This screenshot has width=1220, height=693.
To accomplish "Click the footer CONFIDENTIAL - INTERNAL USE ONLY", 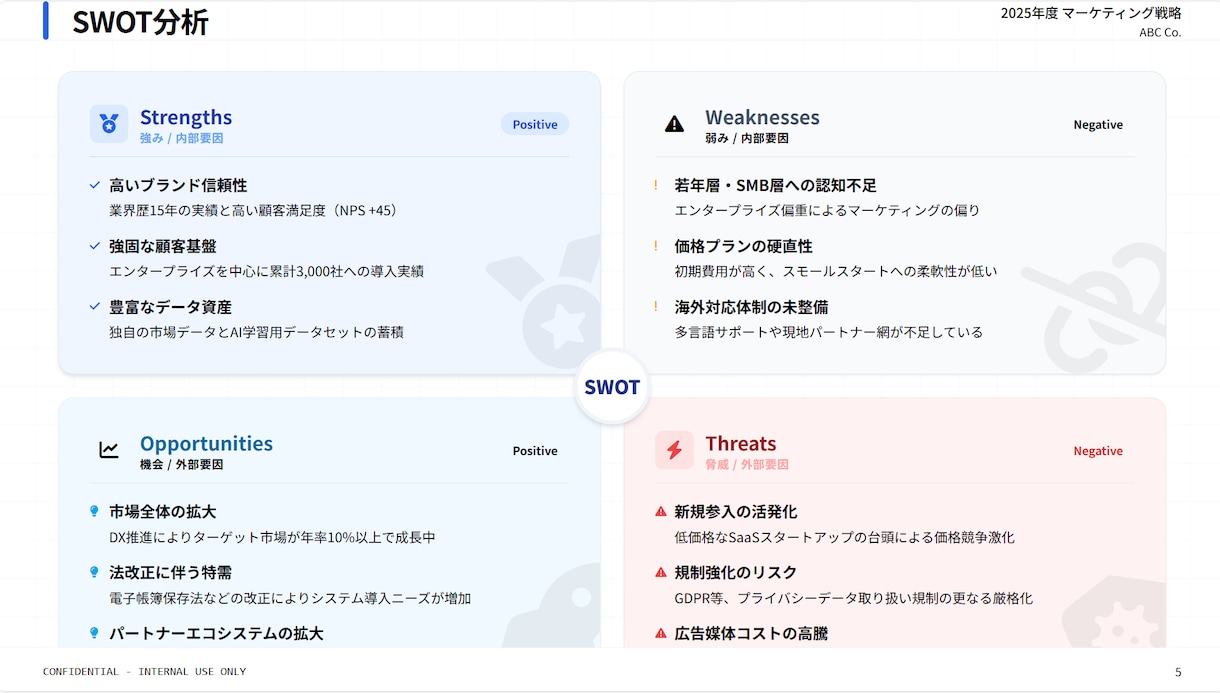I will coord(144,672).
